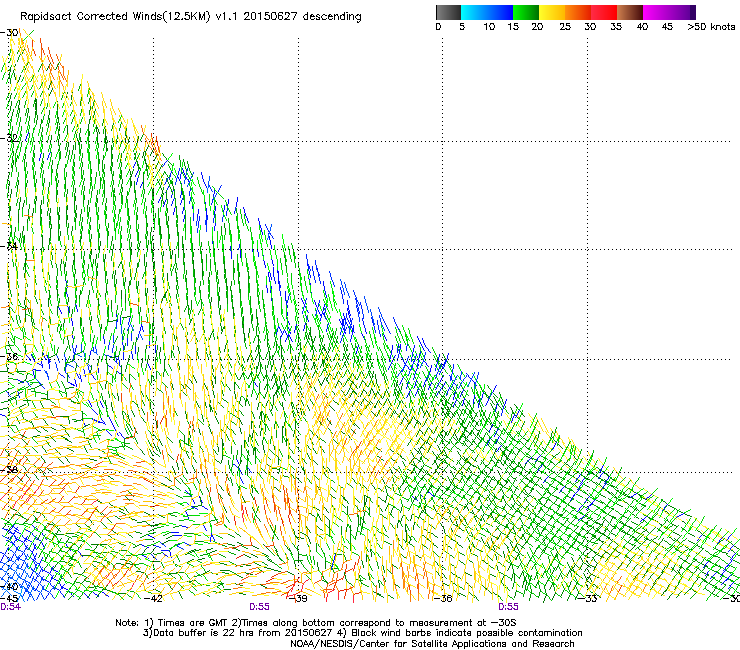This screenshot has height=650, width=740.
Task: Click the "-33" longitude label on the bottom axis
Action: (x=588, y=599)
